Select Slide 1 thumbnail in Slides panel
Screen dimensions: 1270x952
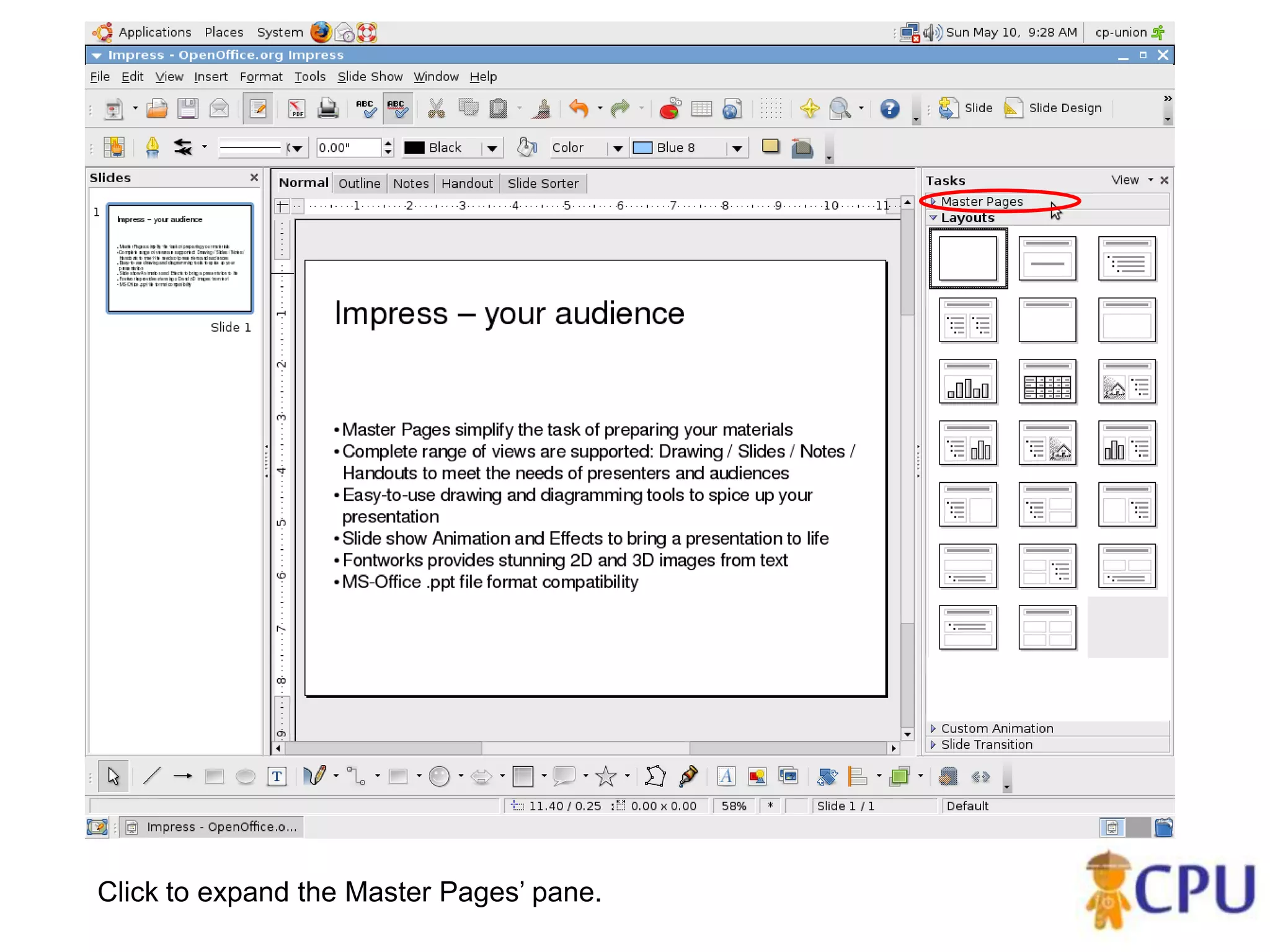tap(180, 258)
